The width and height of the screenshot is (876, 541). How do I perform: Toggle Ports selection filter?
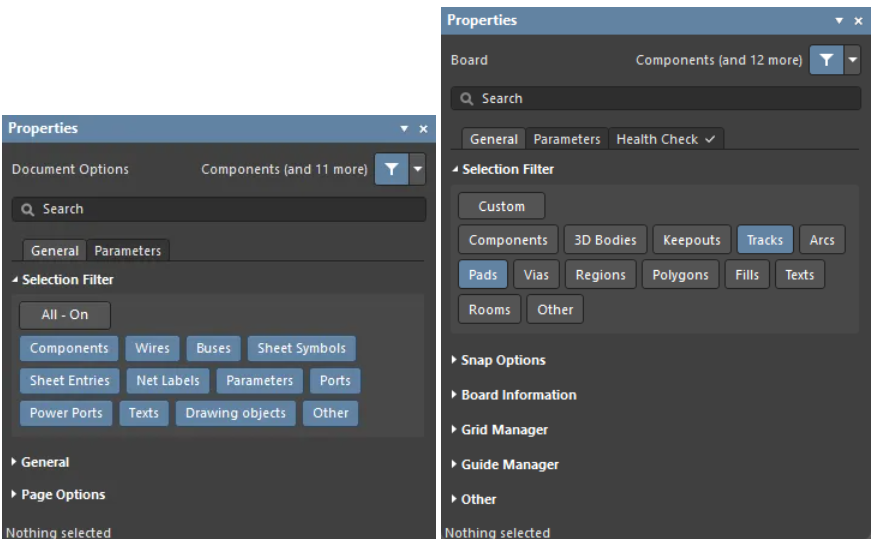click(335, 381)
